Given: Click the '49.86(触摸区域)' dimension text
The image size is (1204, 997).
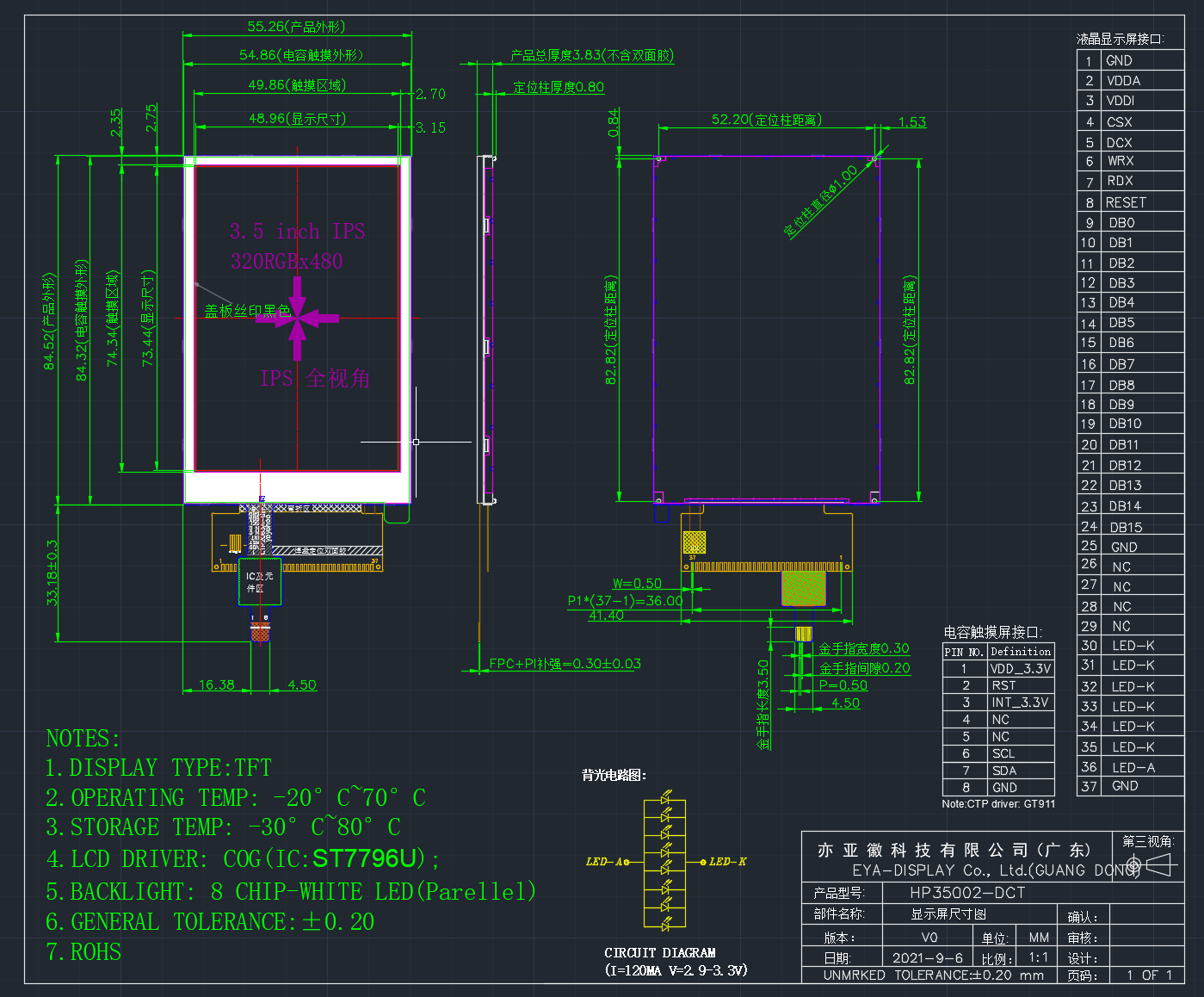Looking at the screenshot, I should pos(297,85).
